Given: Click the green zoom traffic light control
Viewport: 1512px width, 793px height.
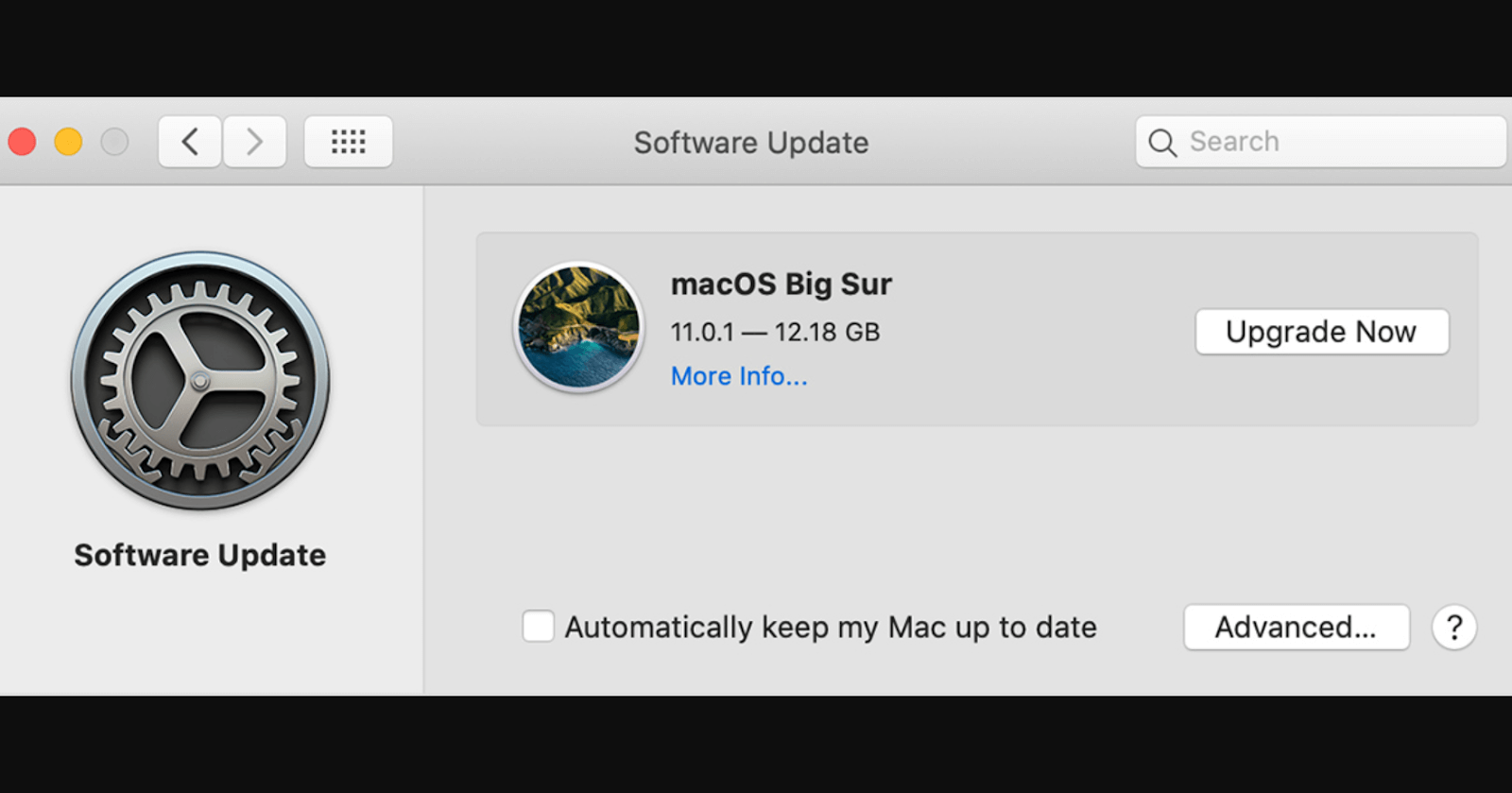Looking at the screenshot, I should pyautogui.click(x=115, y=142).
